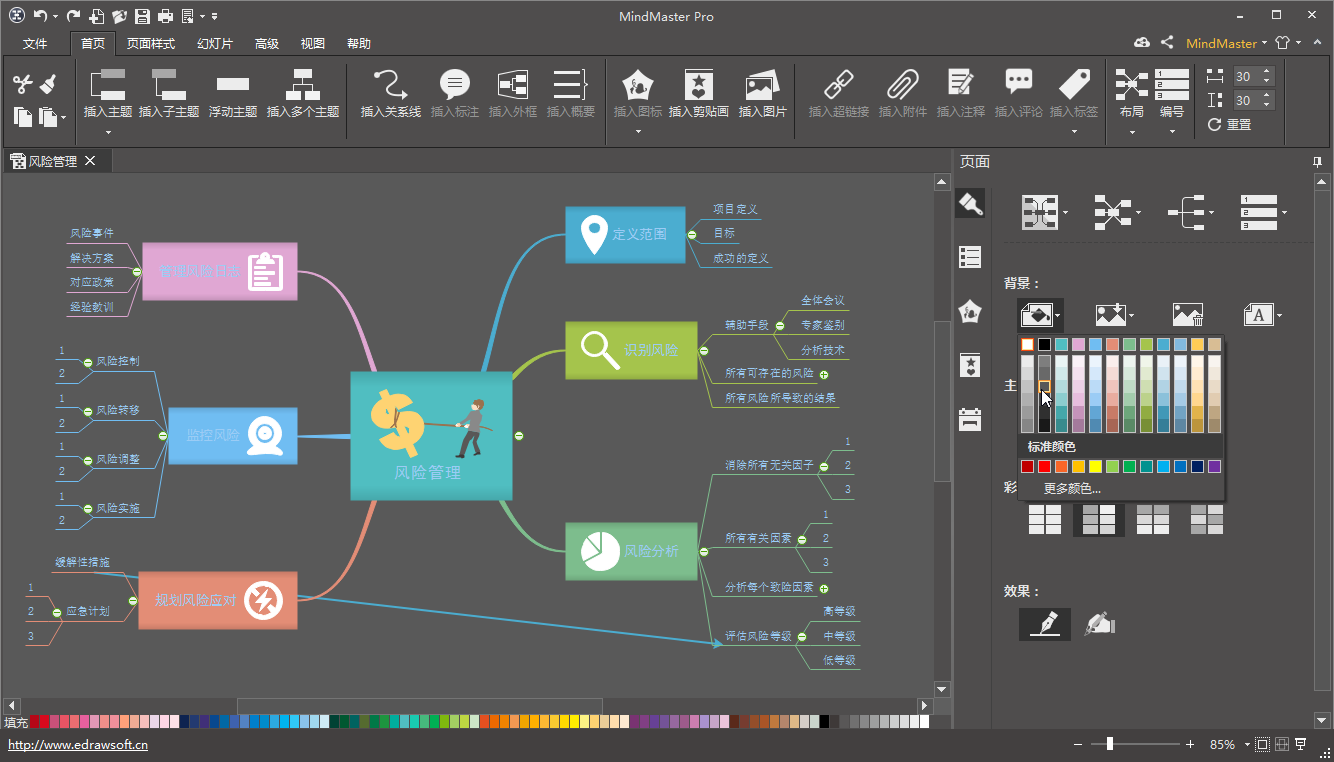Open the 页面样式 ribbon tab
The image size is (1334, 762).
click(x=151, y=44)
